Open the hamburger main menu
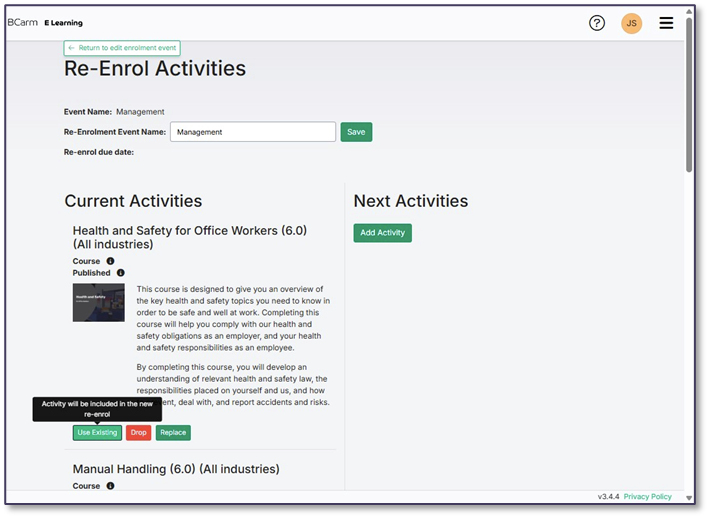Viewport: 709px width, 518px height. (x=666, y=23)
